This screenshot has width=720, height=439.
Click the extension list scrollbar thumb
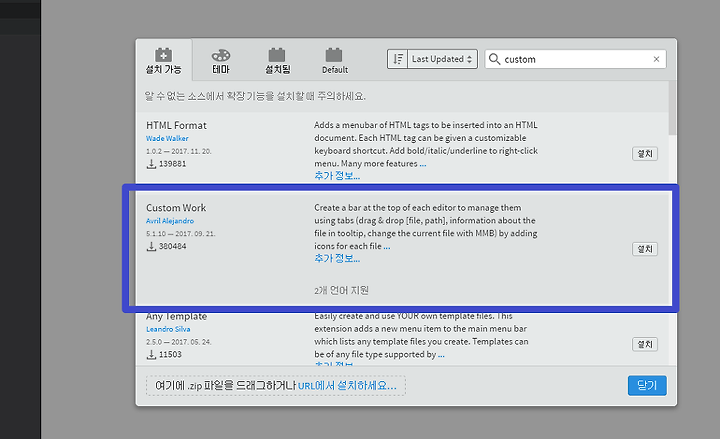point(672,108)
